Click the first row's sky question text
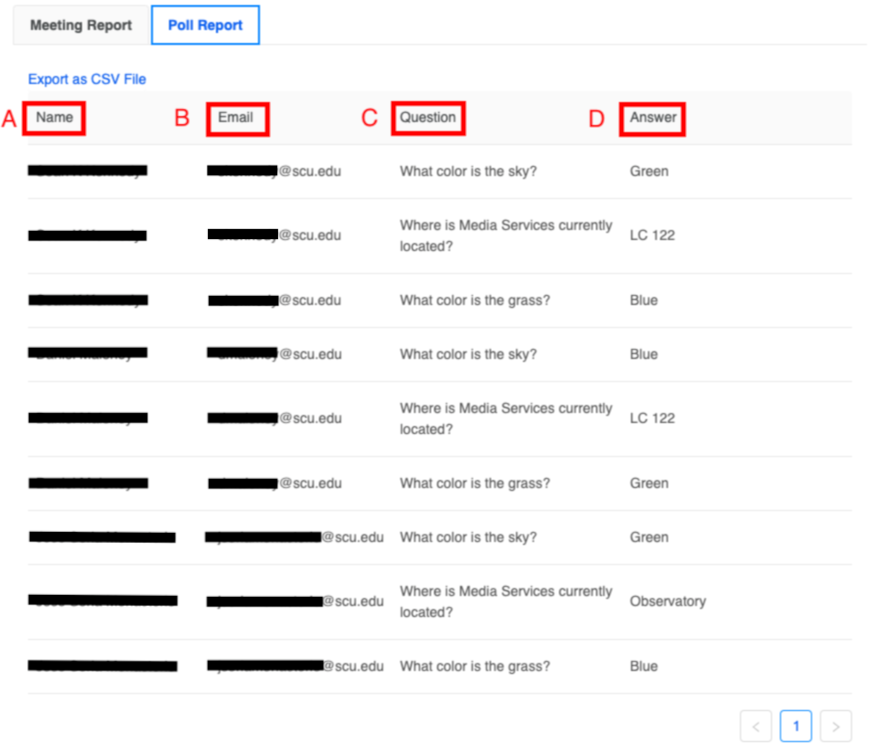 tap(468, 171)
